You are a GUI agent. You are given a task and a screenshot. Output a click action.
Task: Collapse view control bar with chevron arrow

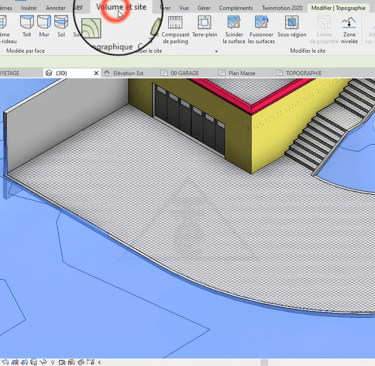[x=99, y=362]
